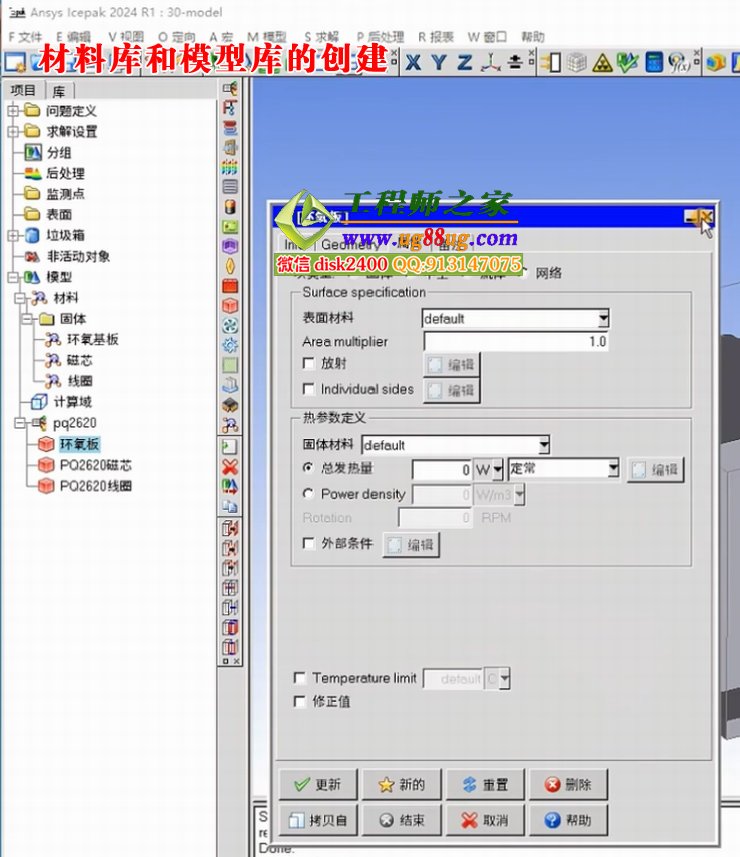Click the X axis orientation icon
This screenshot has height=857, width=740.
pos(413,63)
